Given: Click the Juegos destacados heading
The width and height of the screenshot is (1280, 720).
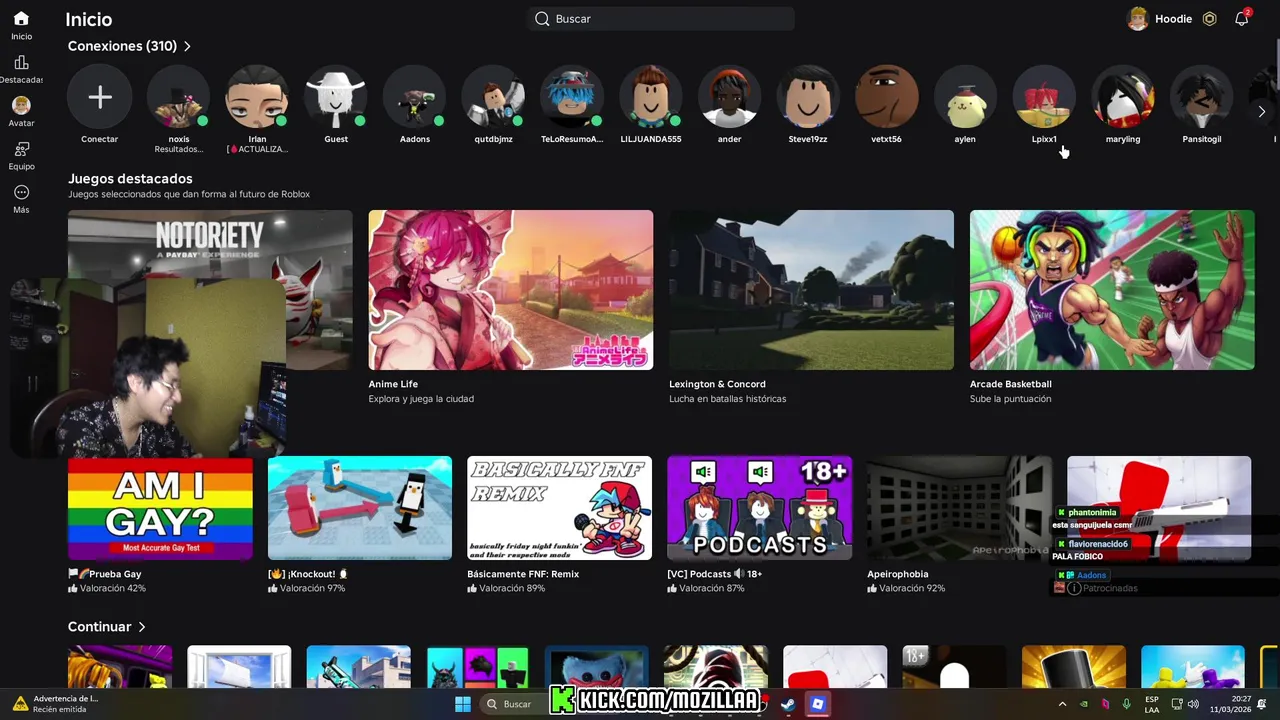Looking at the screenshot, I should [x=130, y=179].
